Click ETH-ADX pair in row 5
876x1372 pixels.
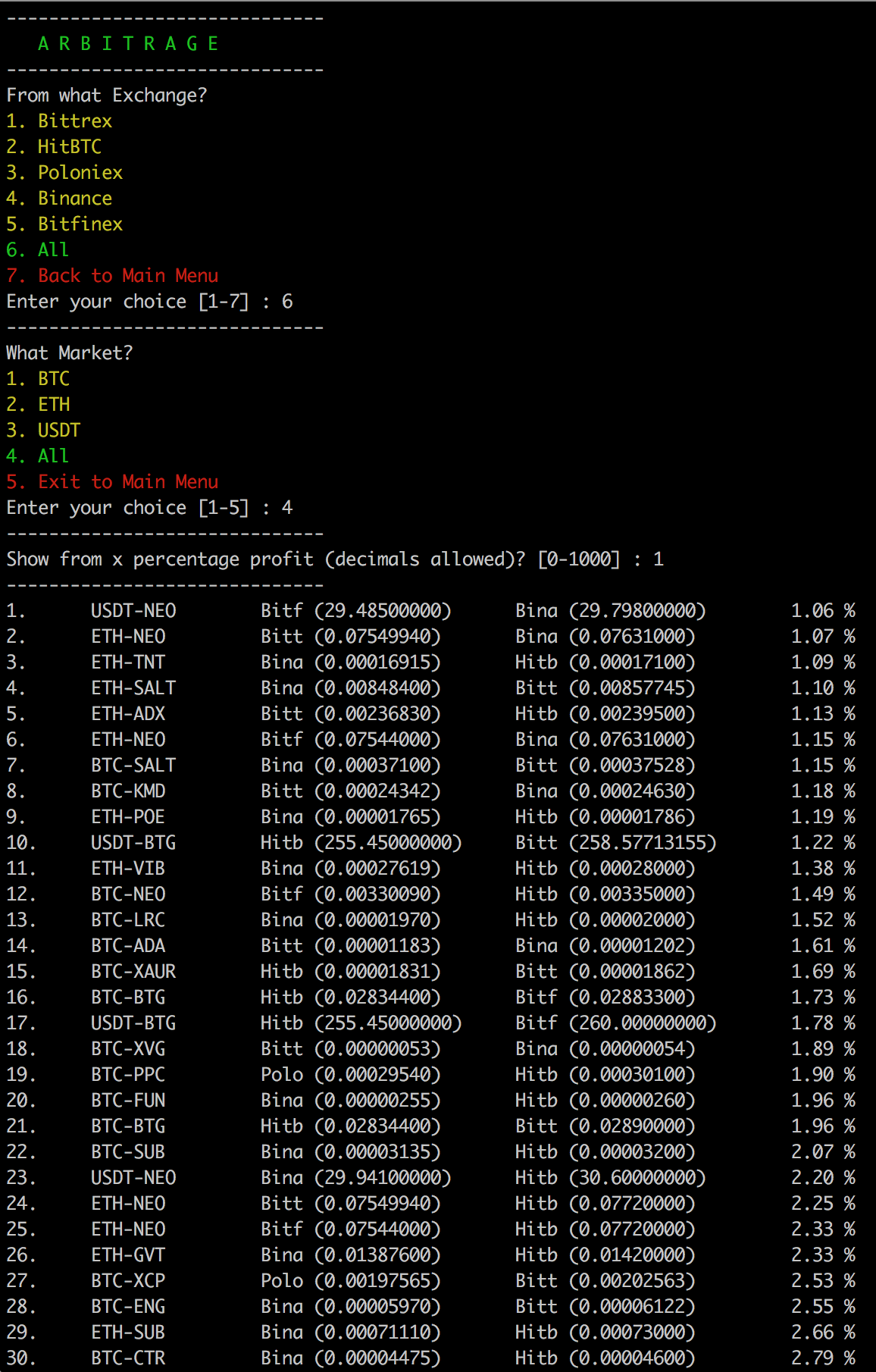point(128,714)
